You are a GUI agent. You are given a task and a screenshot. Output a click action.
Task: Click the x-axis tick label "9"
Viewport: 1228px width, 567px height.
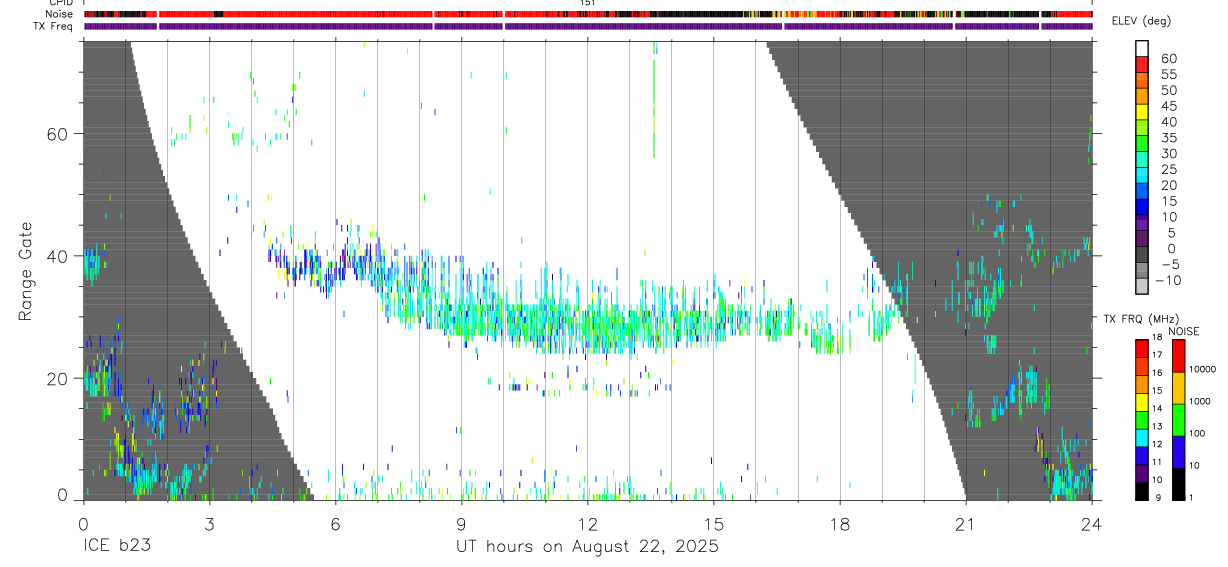click(461, 523)
